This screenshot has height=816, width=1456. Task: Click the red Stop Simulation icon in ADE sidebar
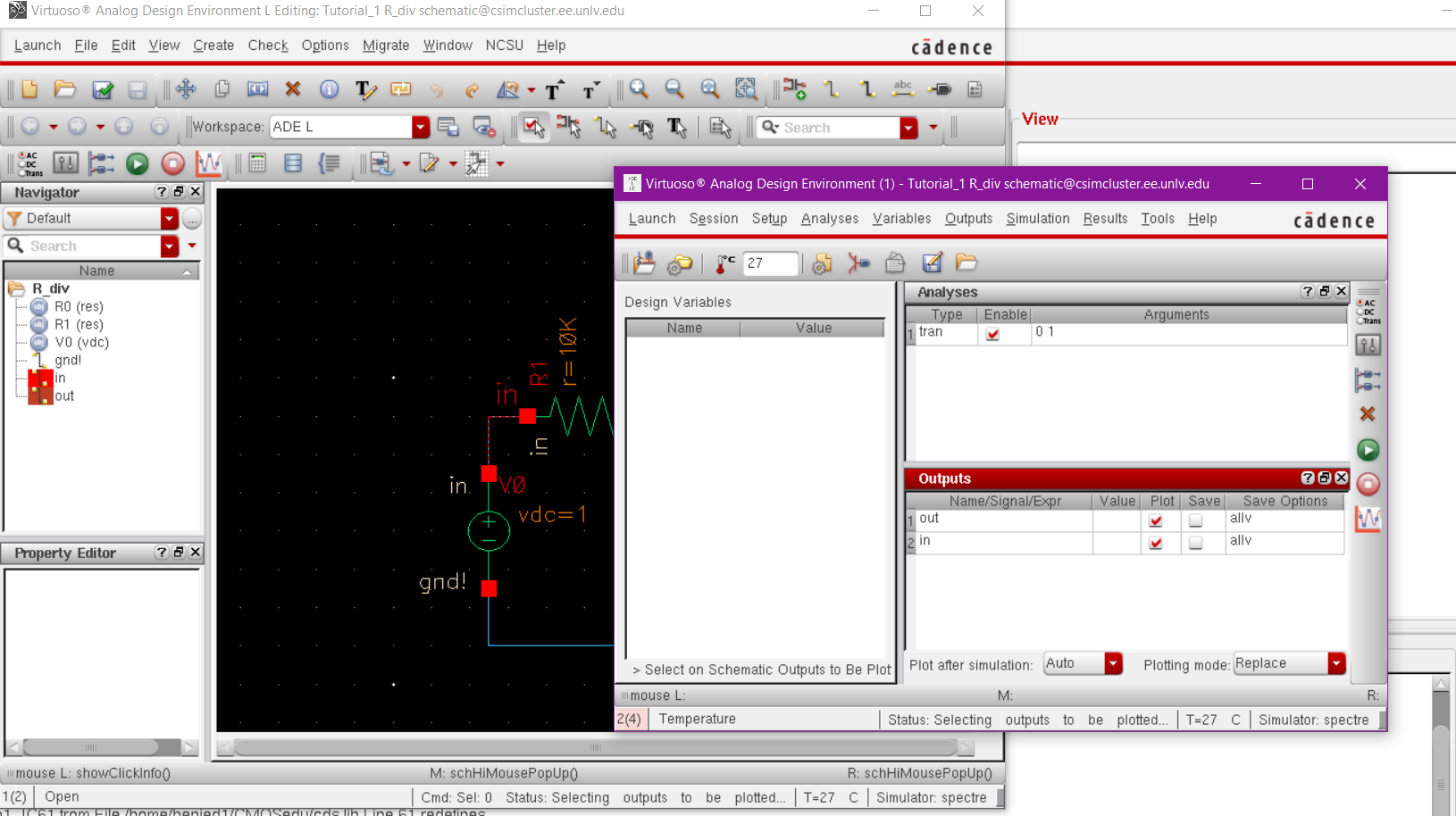pyautogui.click(x=1368, y=485)
